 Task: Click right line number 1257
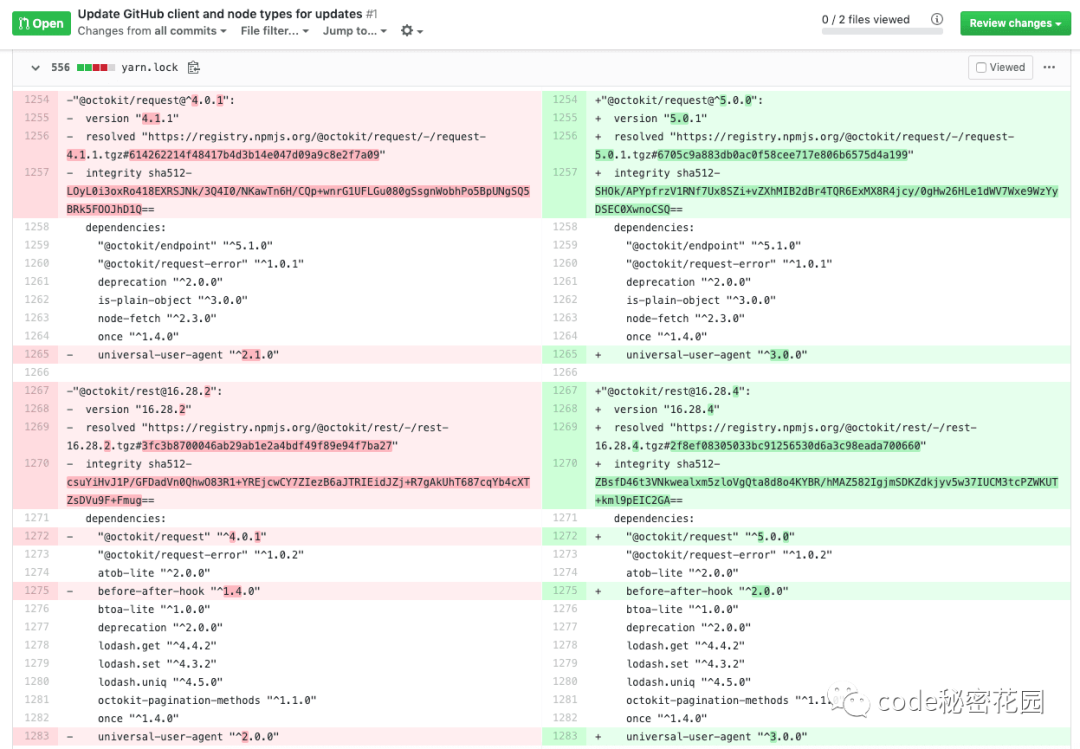[565, 172]
